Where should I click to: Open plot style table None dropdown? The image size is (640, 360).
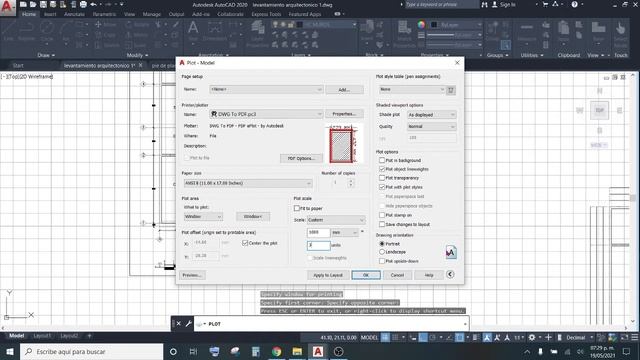pos(411,89)
